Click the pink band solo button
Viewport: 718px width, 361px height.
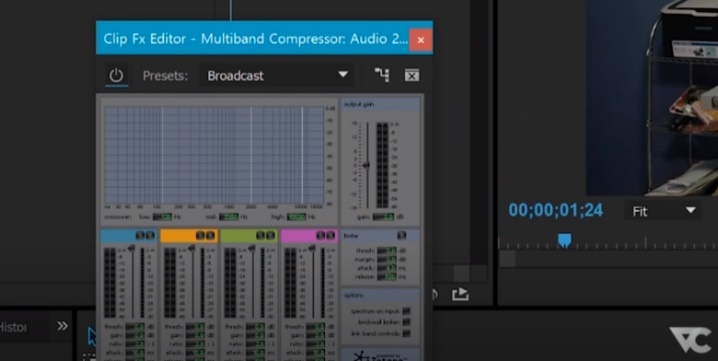tap(321, 235)
